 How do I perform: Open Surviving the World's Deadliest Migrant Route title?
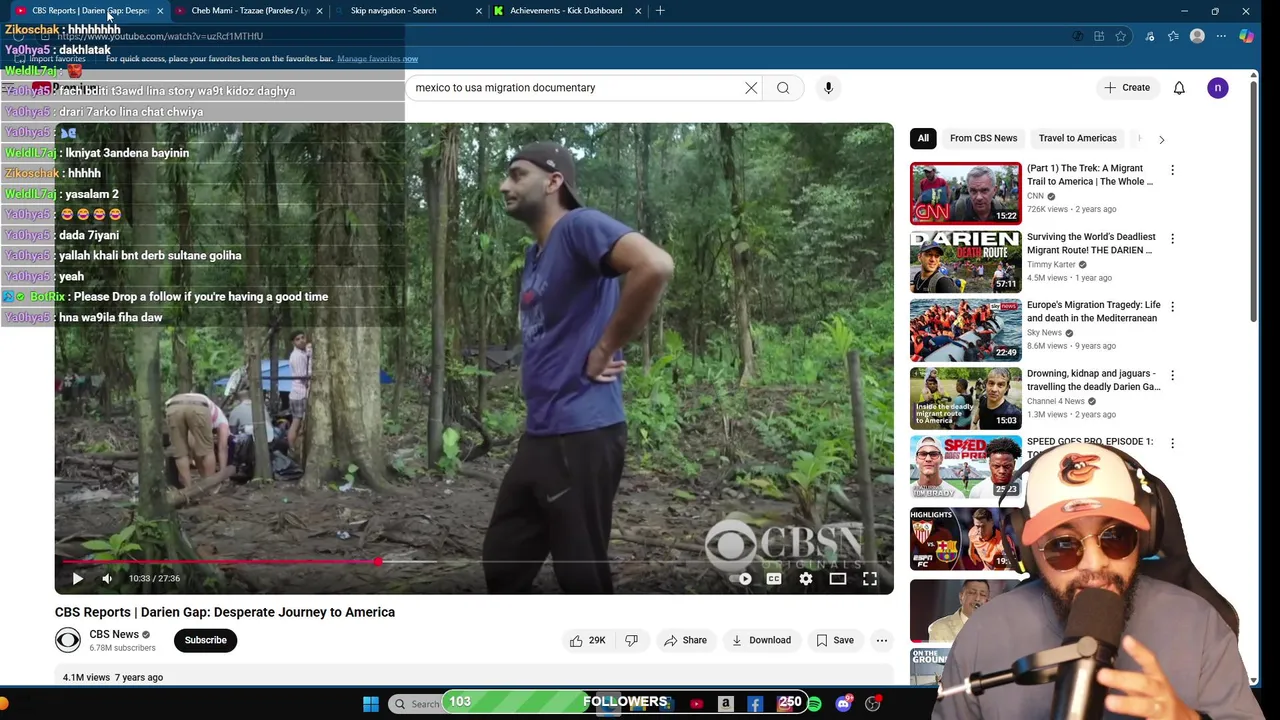[1091, 243]
